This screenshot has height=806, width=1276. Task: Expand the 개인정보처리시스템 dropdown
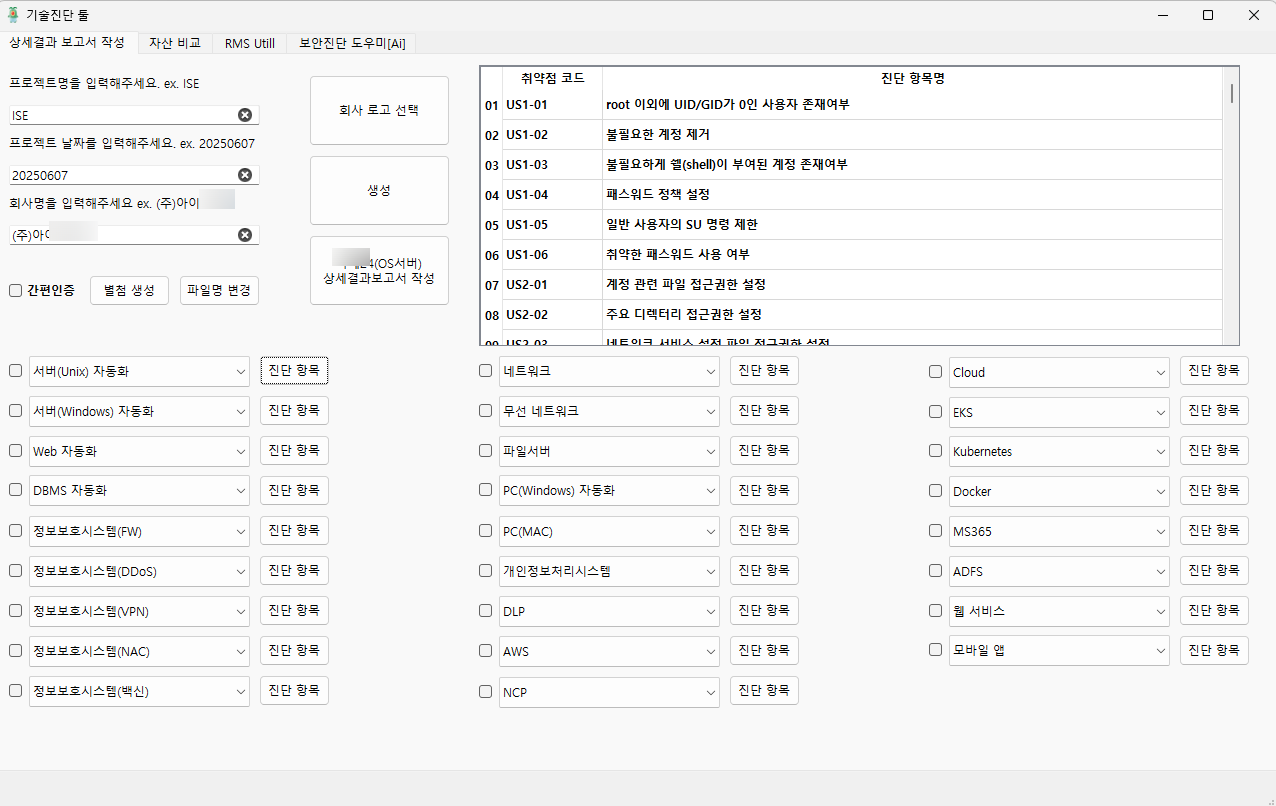click(x=710, y=571)
